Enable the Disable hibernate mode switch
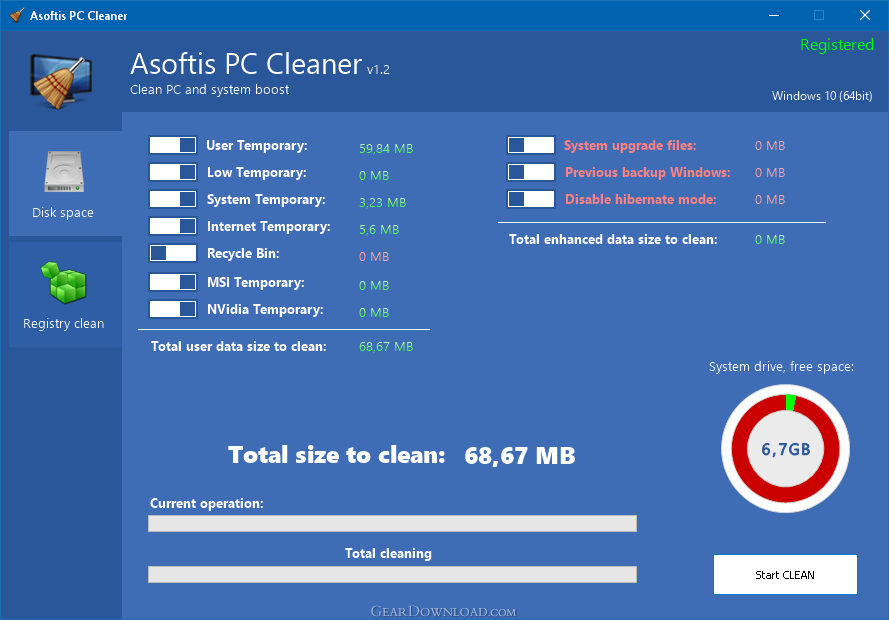The image size is (889, 620). click(x=531, y=199)
